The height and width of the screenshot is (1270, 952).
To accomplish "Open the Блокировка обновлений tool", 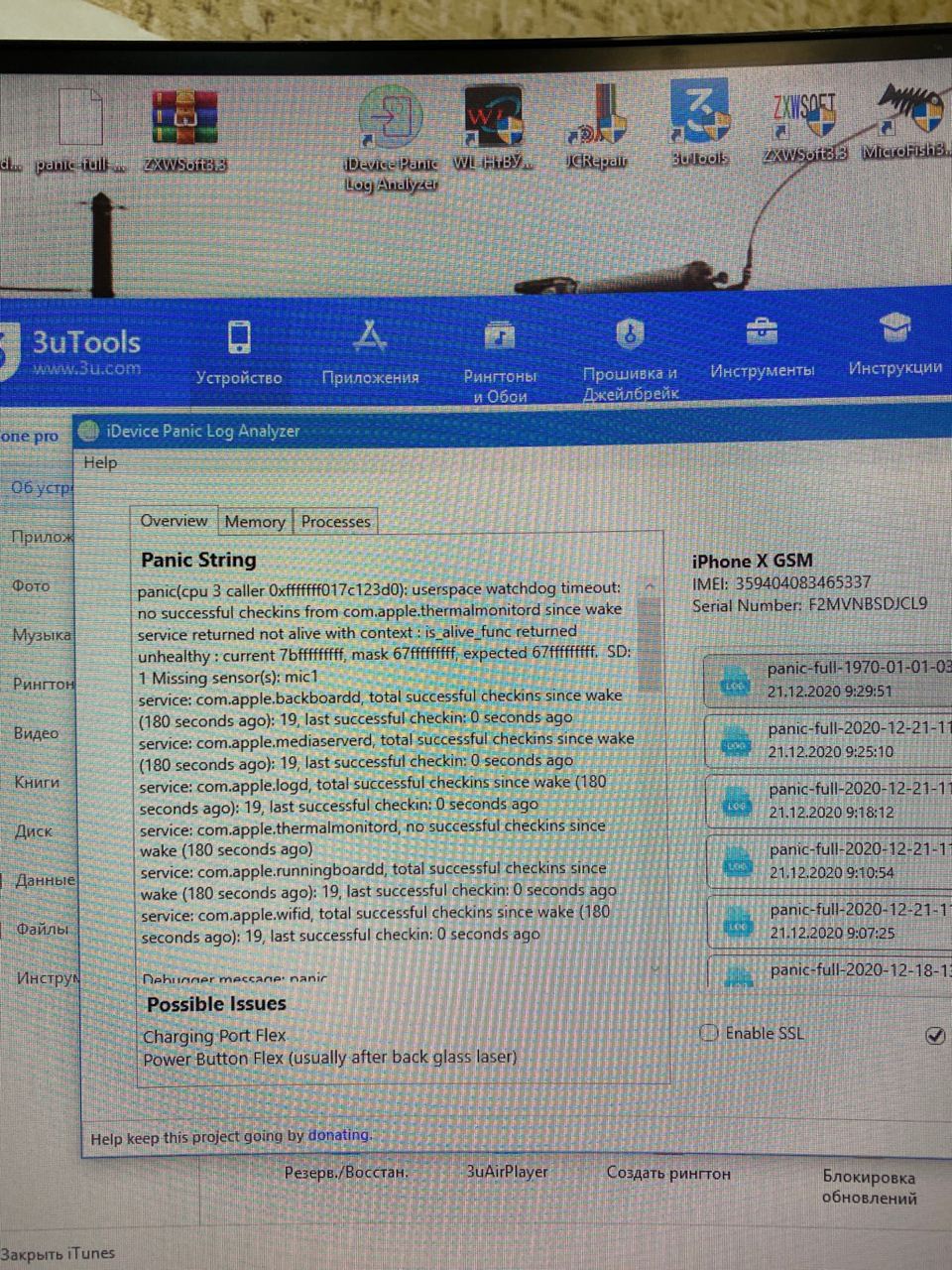I will click(x=869, y=1187).
